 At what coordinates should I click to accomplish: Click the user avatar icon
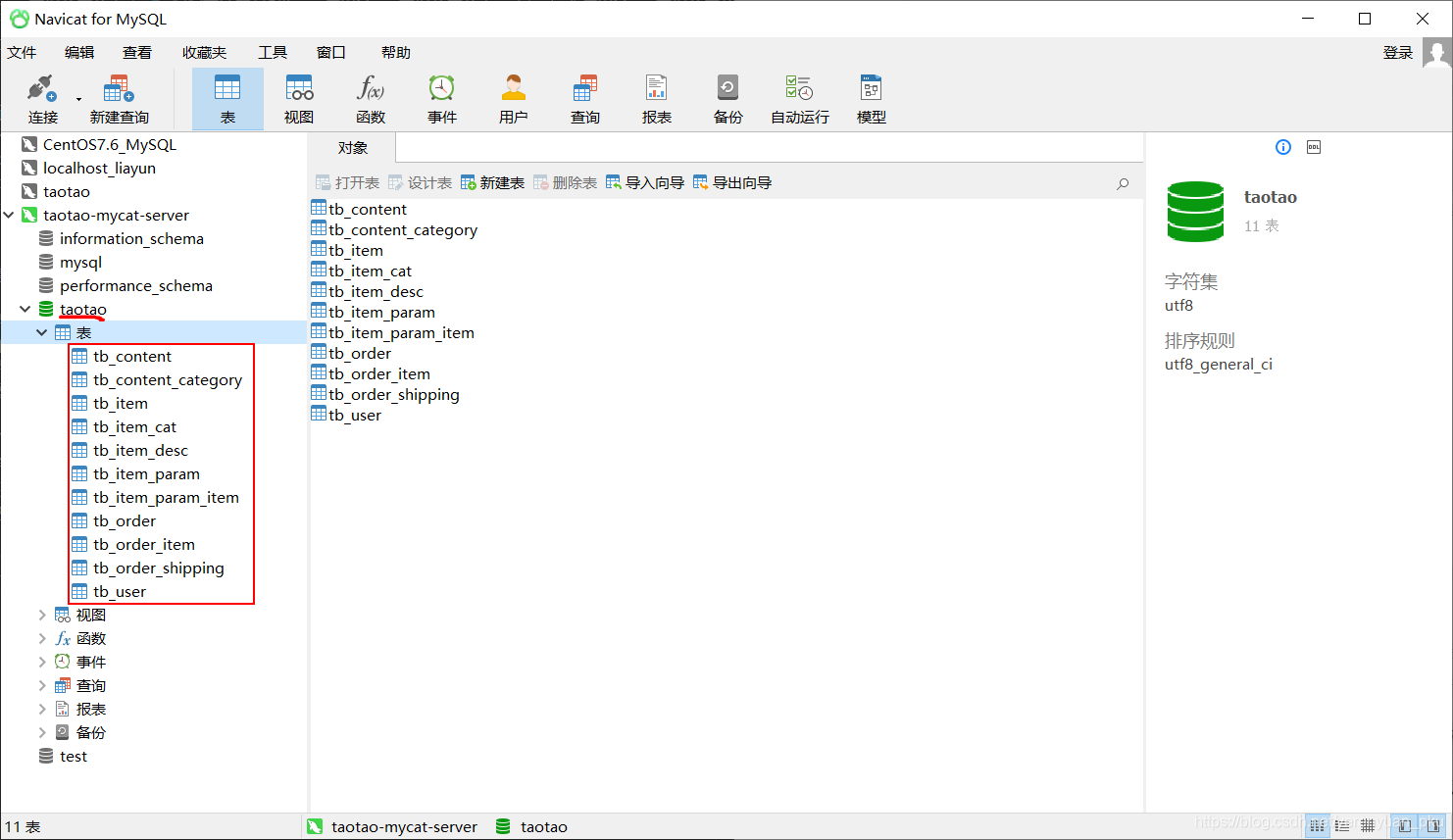(x=1437, y=53)
